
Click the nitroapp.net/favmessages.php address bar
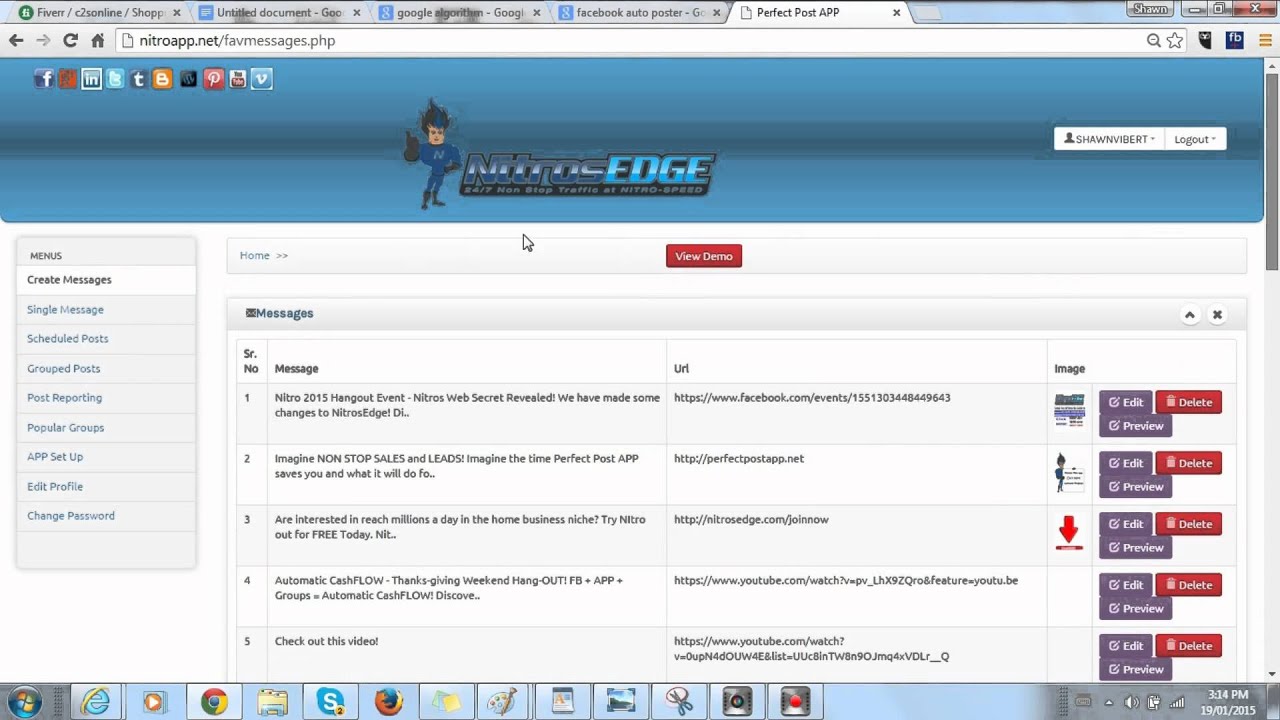tap(640, 40)
